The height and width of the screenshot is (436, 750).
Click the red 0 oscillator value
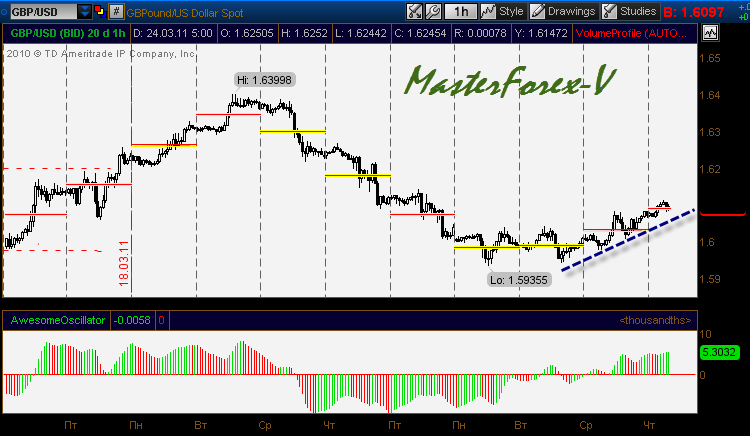pyautogui.click(x=162, y=320)
